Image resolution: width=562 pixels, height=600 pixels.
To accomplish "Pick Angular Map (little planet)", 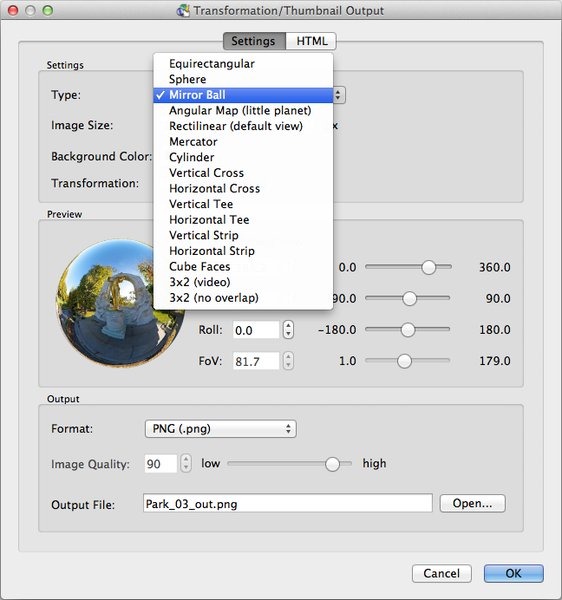I will (243, 111).
